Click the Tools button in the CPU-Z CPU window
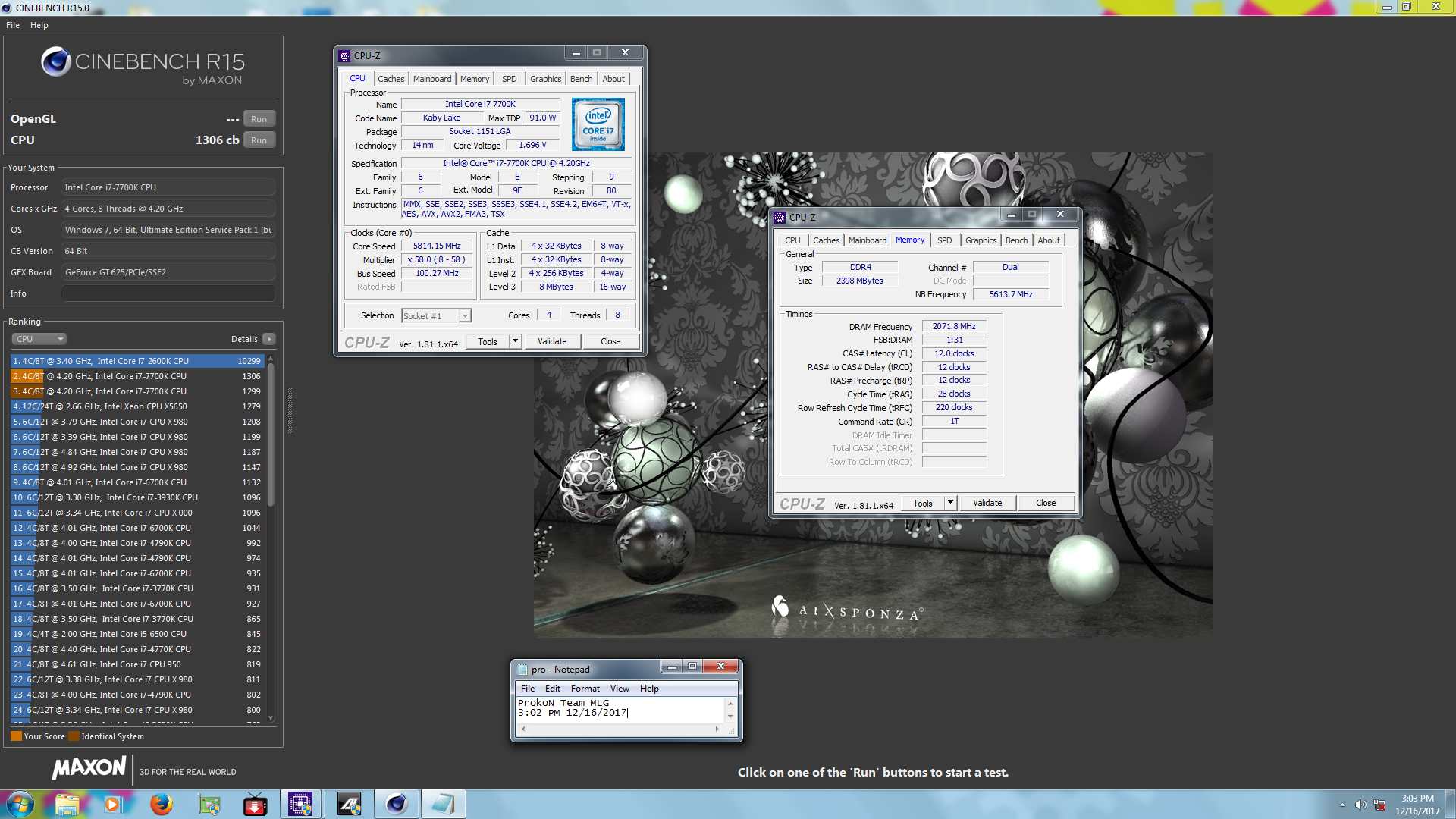The width and height of the screenshot is (1456, 819). [488, 341]
